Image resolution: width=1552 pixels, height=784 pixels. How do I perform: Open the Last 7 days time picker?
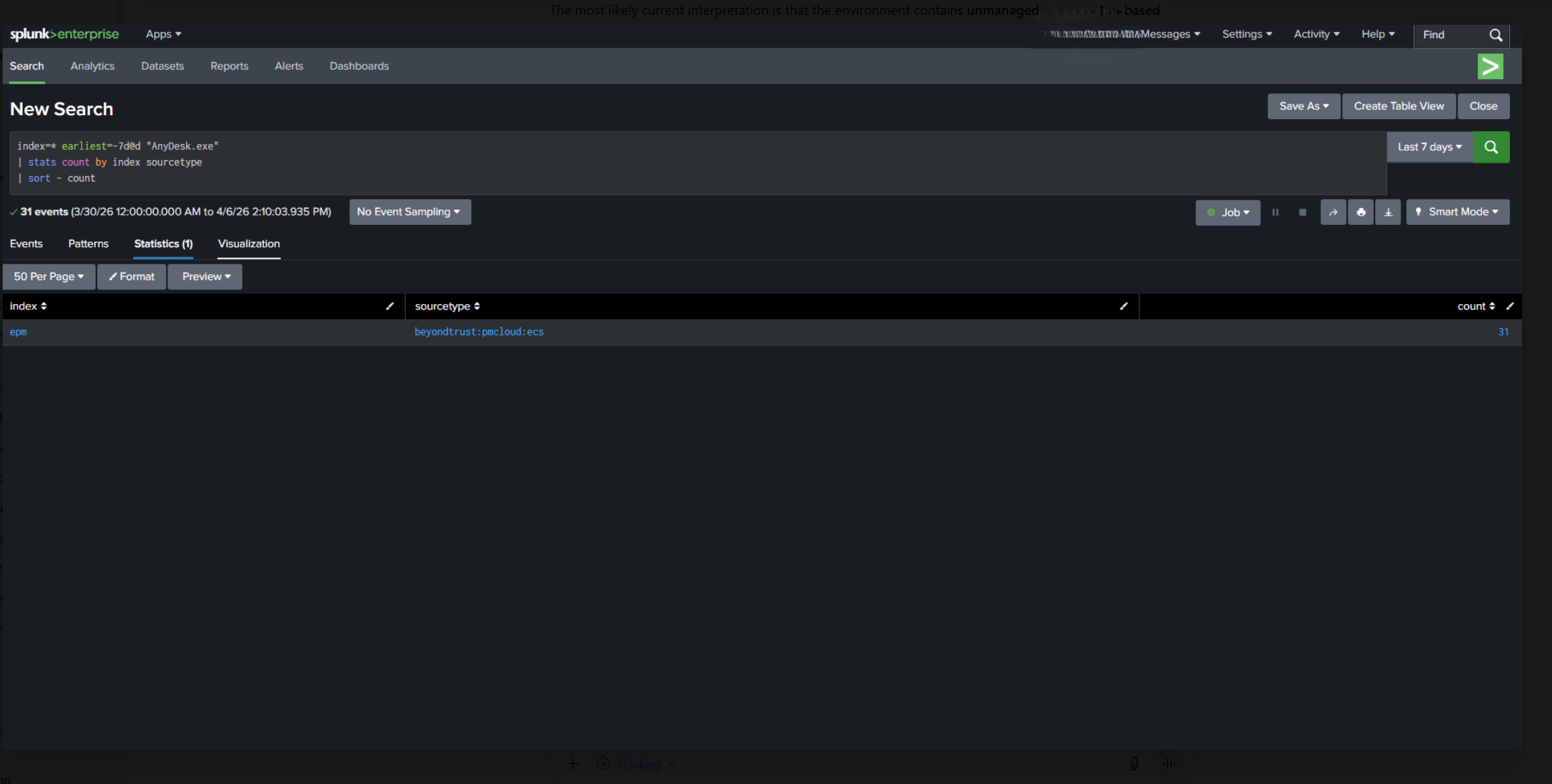(1429, 147)
